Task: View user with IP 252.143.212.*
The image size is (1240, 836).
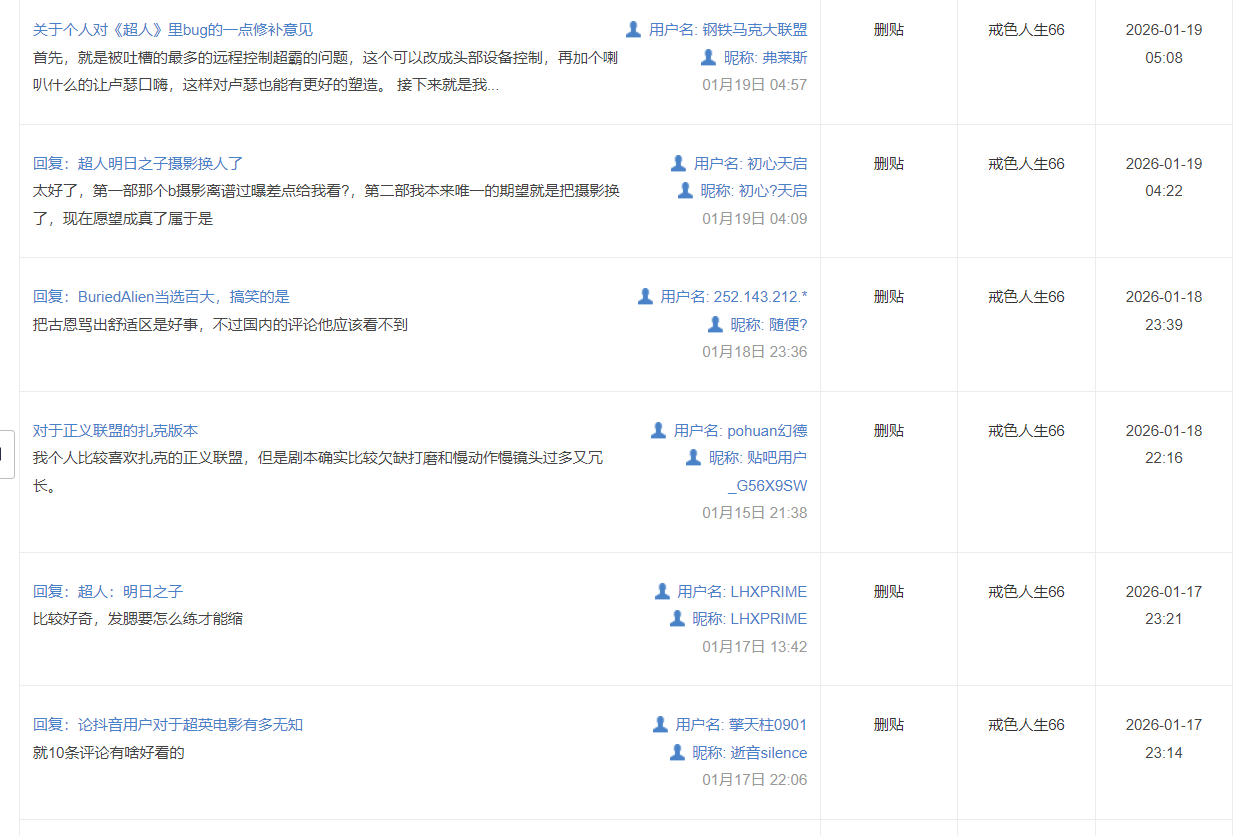Action: [760, 297]
